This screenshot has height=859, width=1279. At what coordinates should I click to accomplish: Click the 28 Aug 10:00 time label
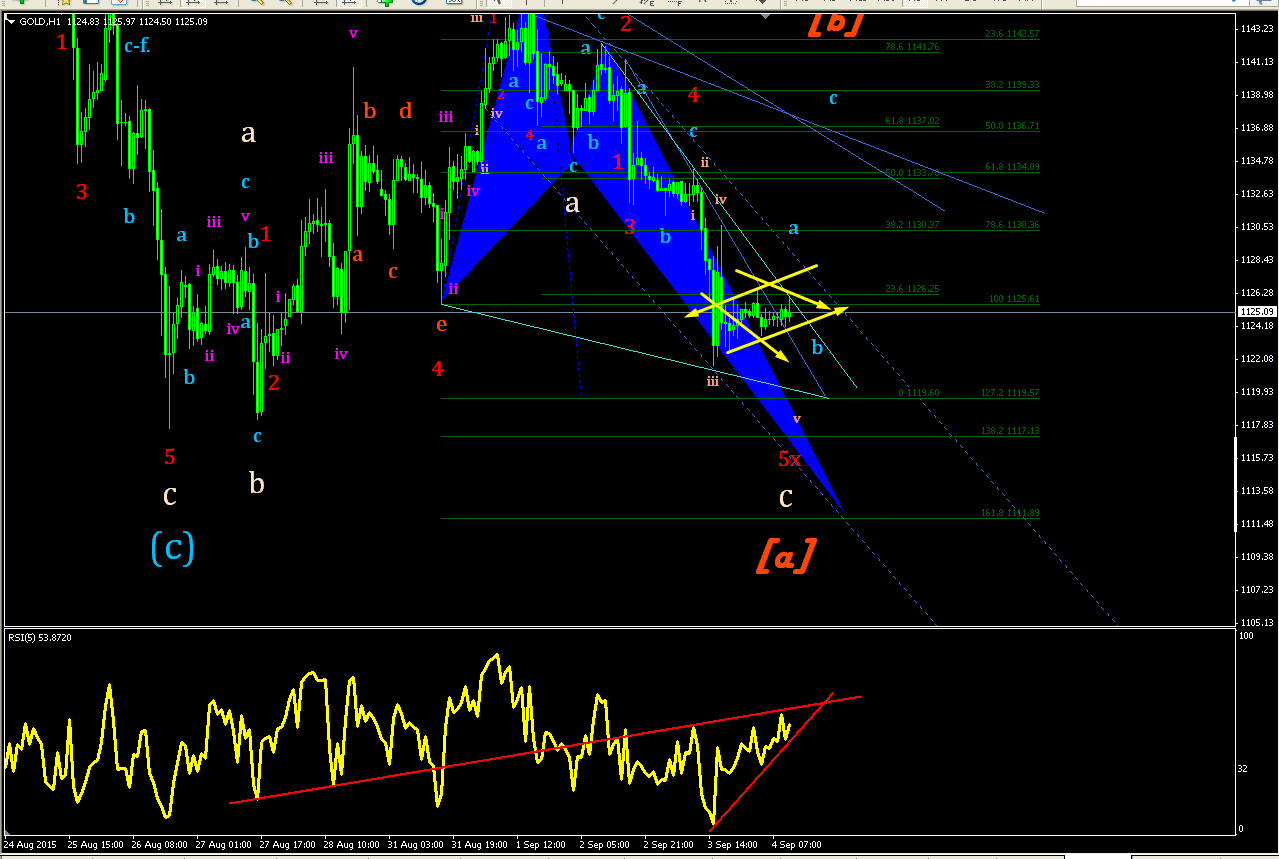[352, 845]
